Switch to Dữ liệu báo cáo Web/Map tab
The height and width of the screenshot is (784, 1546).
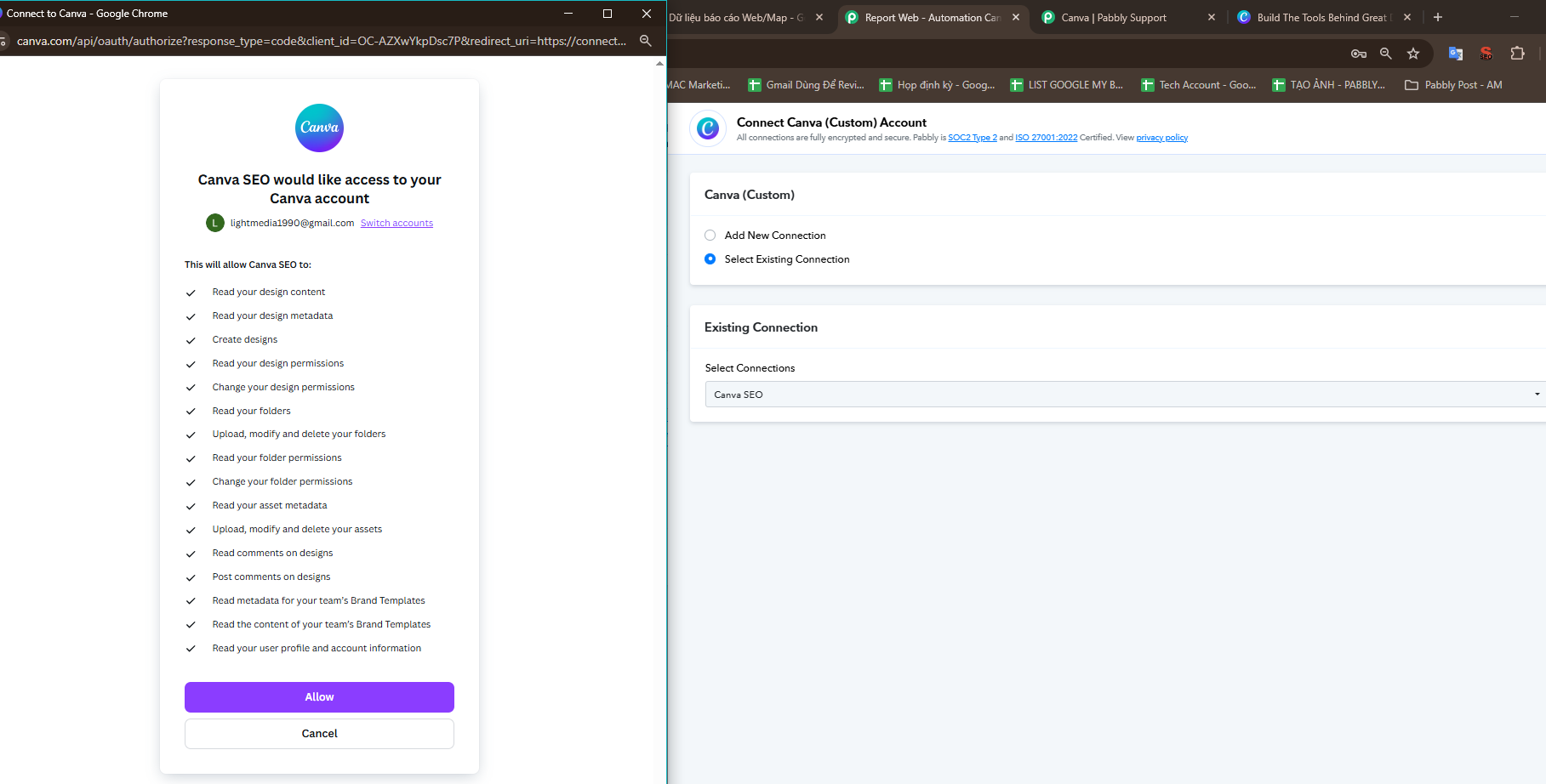(736, 17)
